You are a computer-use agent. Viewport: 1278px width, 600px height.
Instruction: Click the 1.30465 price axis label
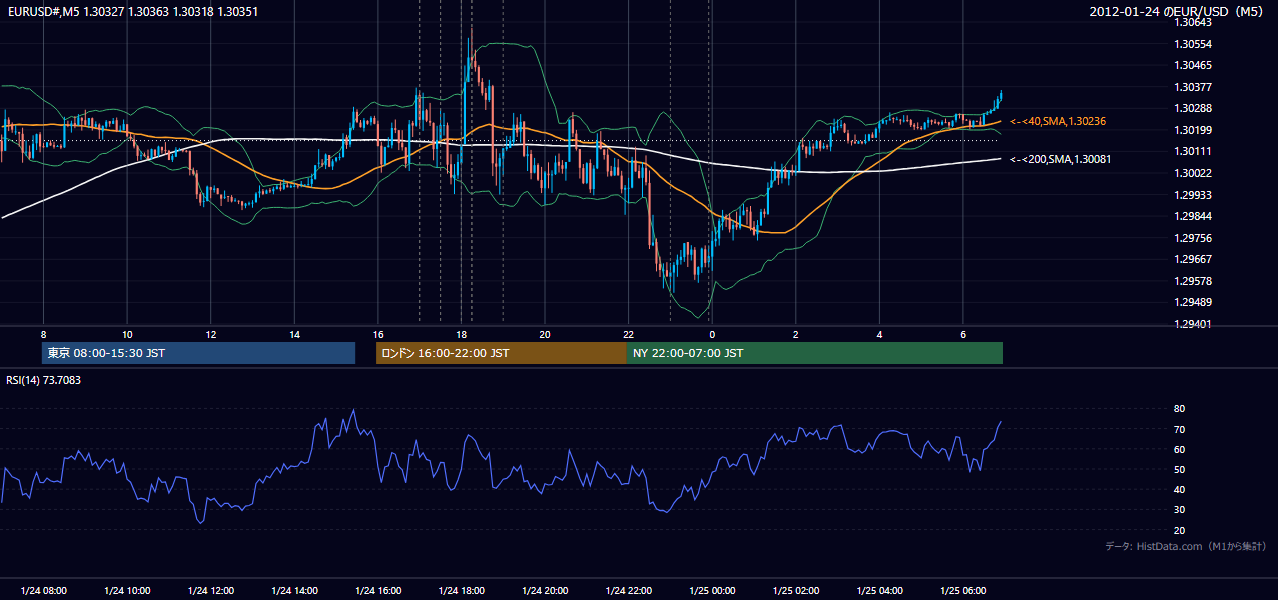tap(1193, 65)
